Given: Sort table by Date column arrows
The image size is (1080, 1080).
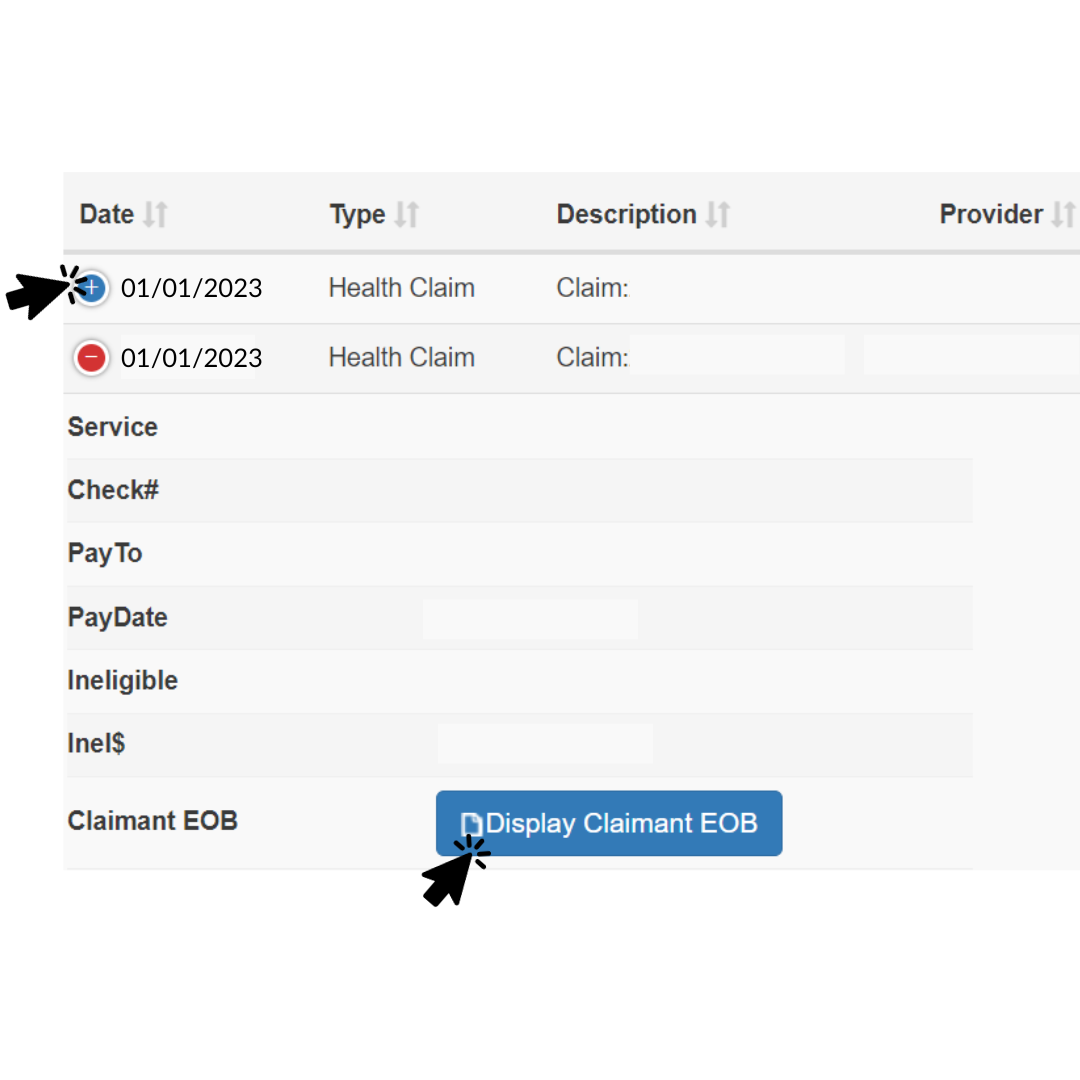Looking at the screenshot, I should (x=156, y=214).
